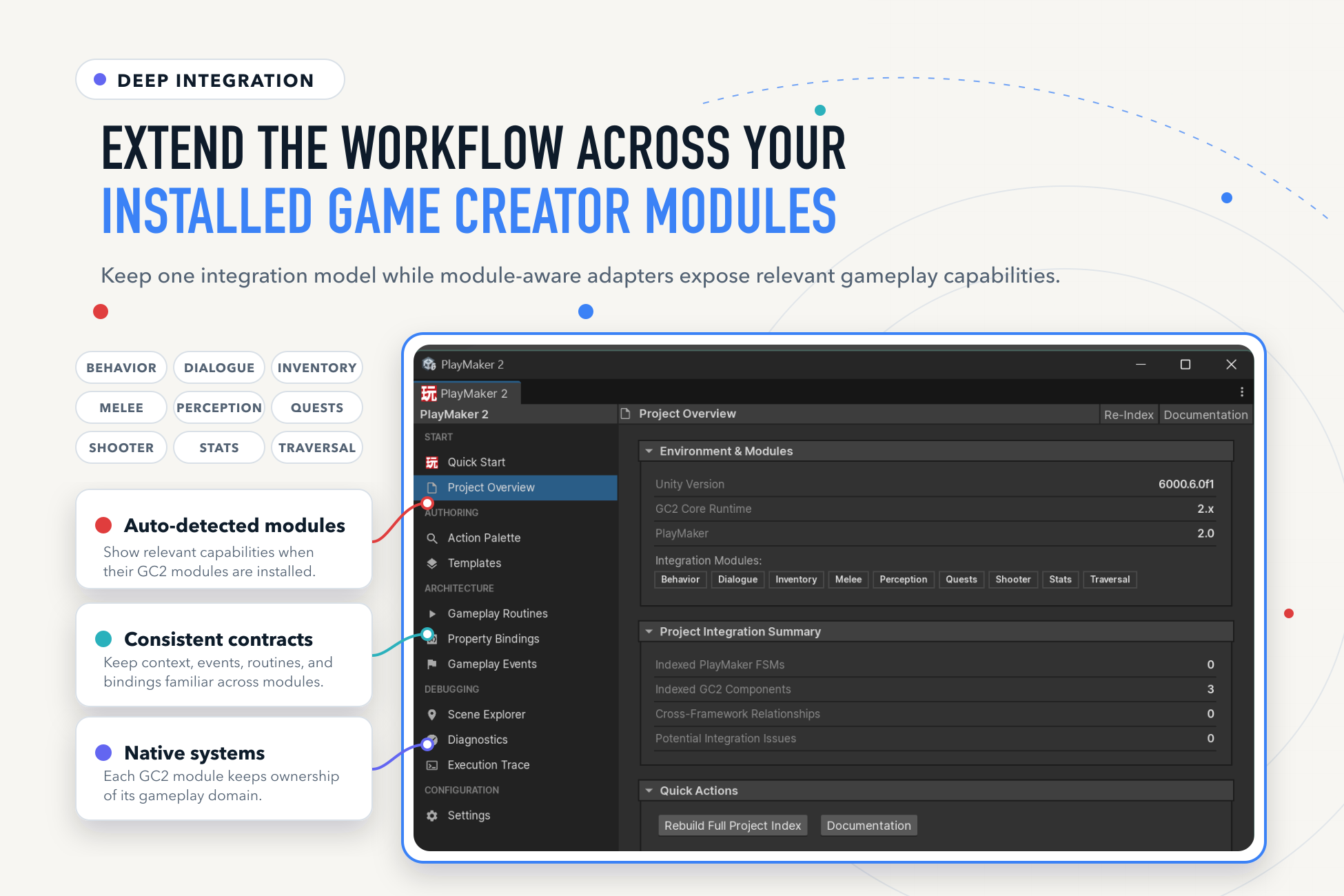Click the Quick Start icon in sidebar

pos(432,462)
